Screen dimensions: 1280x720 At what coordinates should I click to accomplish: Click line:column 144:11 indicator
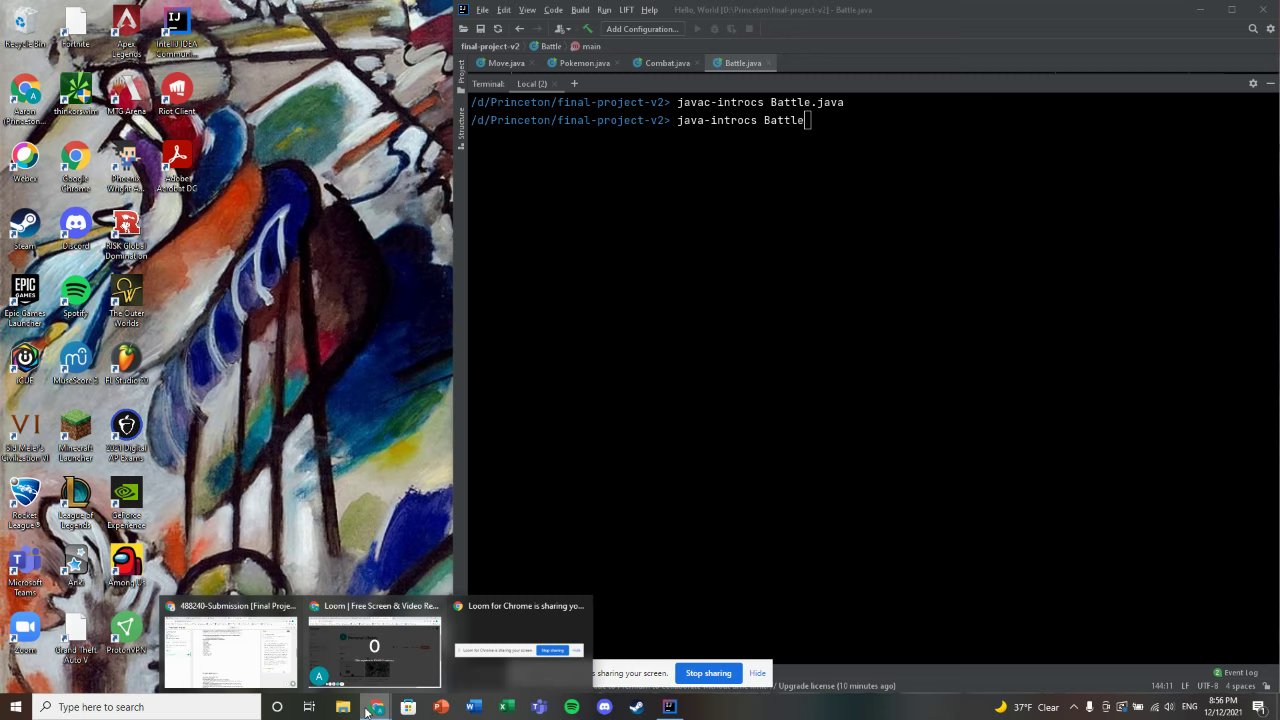click(1162, 686)
